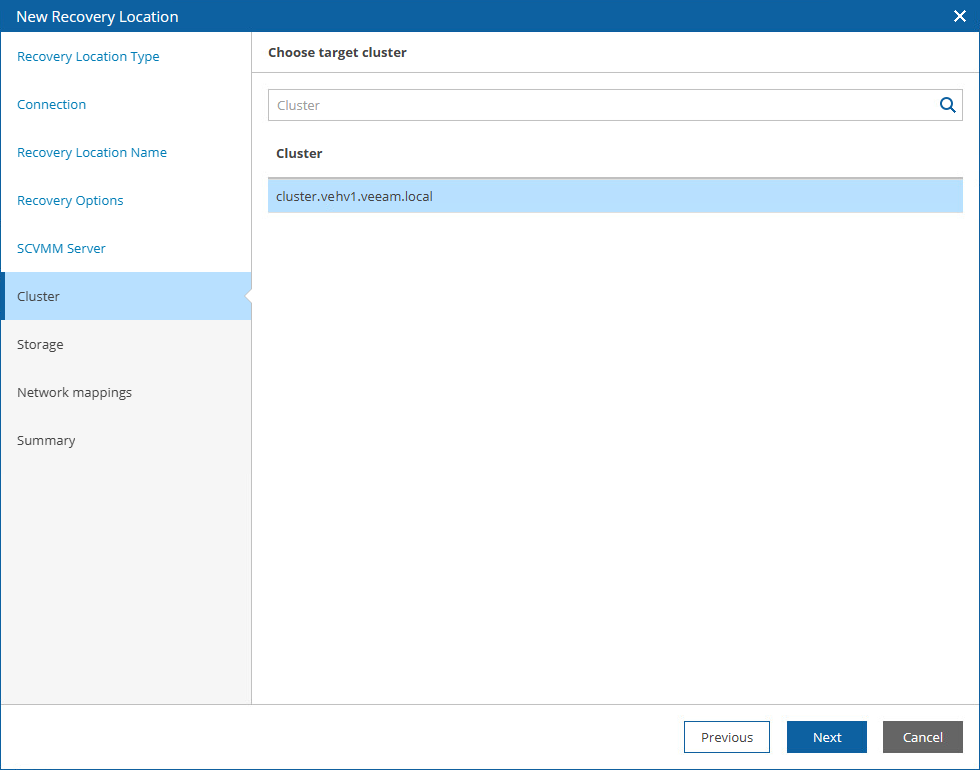
Task: Sort by the Cluster column header
Action: point(299,154)
